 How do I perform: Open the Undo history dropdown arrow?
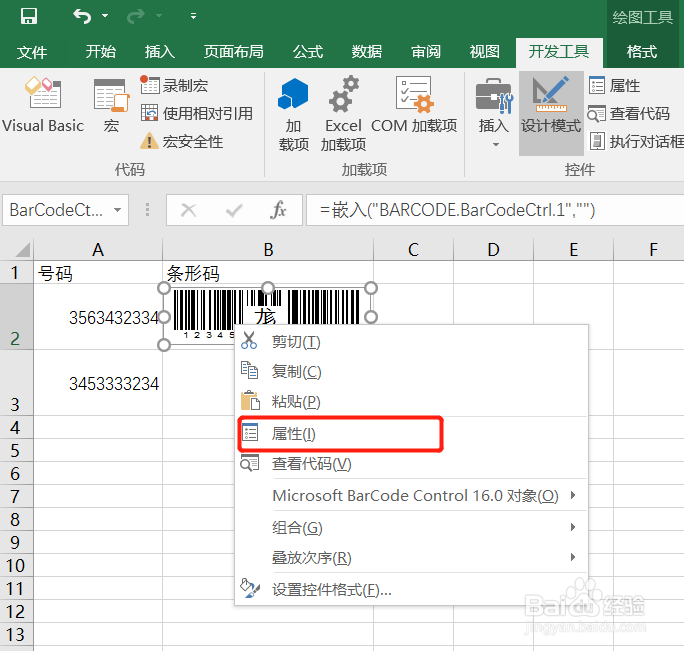105,16
